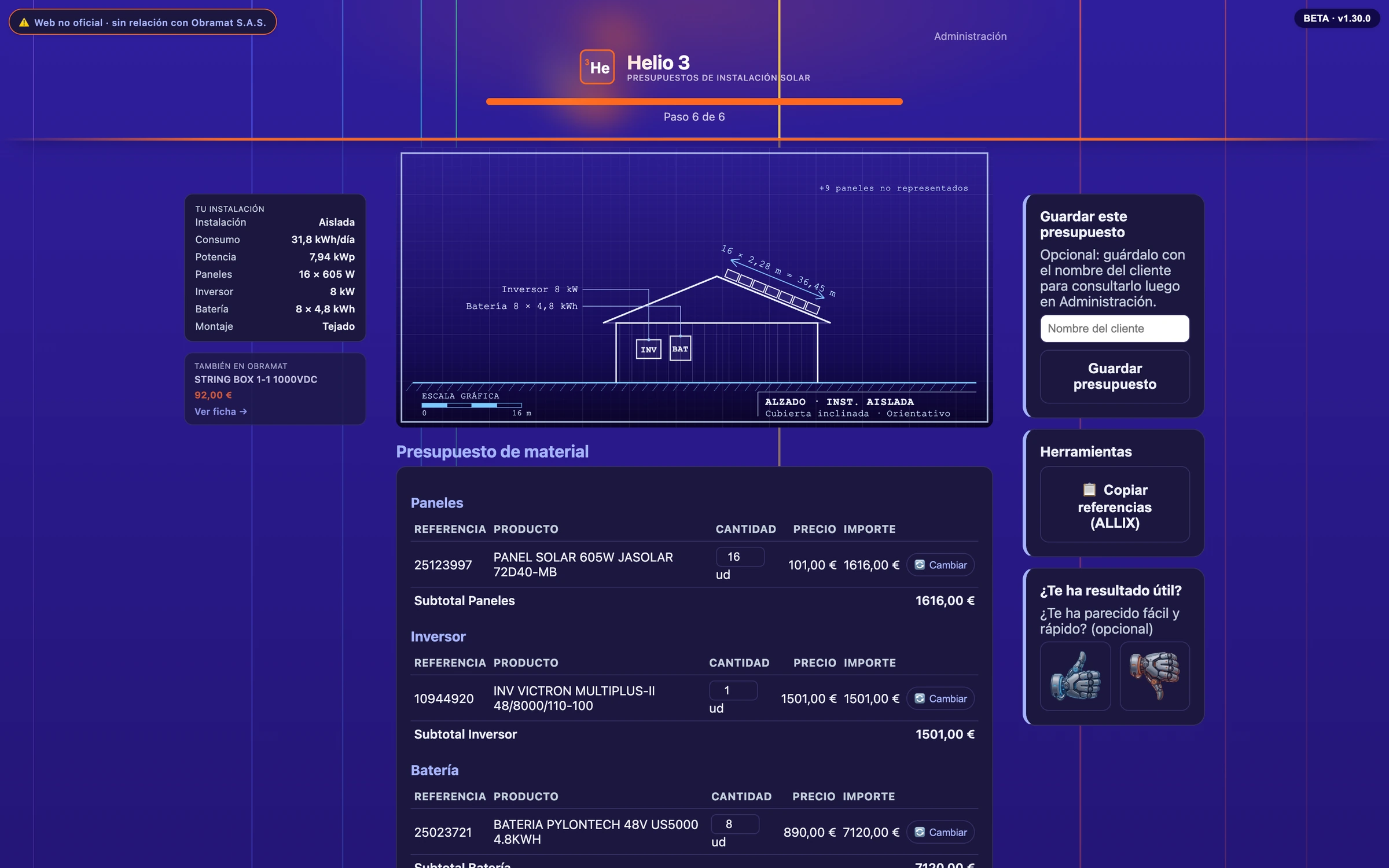This screenshot has width=1389, height=868.
Task: Save the quote with Guardar presupuesto
Action: pos(1115,376)
